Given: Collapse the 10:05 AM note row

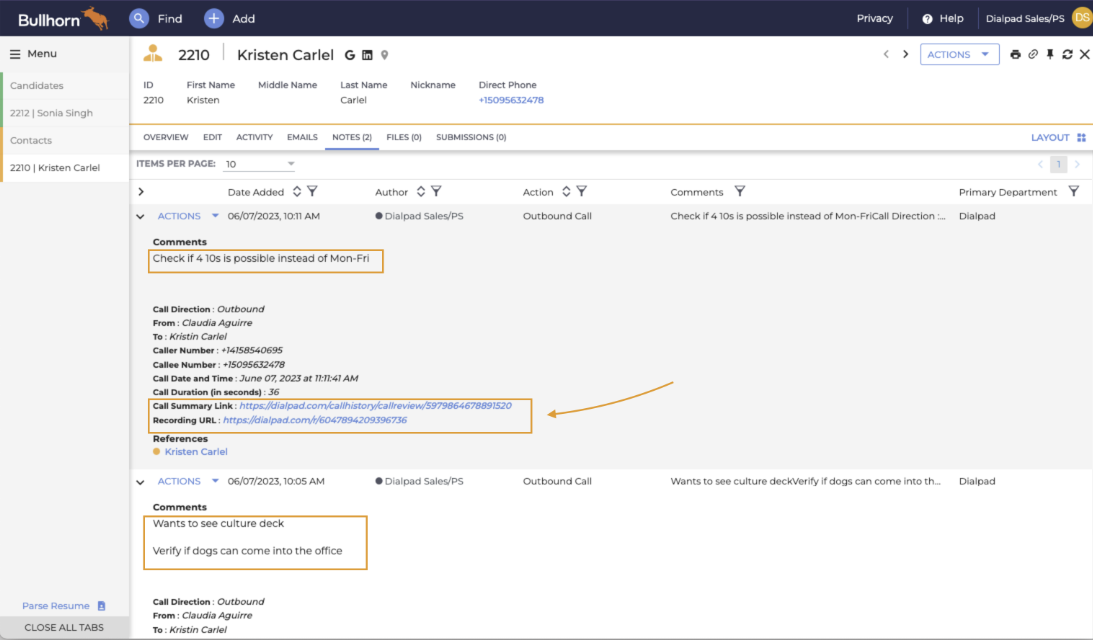Looking at the screenshot, I should pyautogui.click(x=140, y=482).
